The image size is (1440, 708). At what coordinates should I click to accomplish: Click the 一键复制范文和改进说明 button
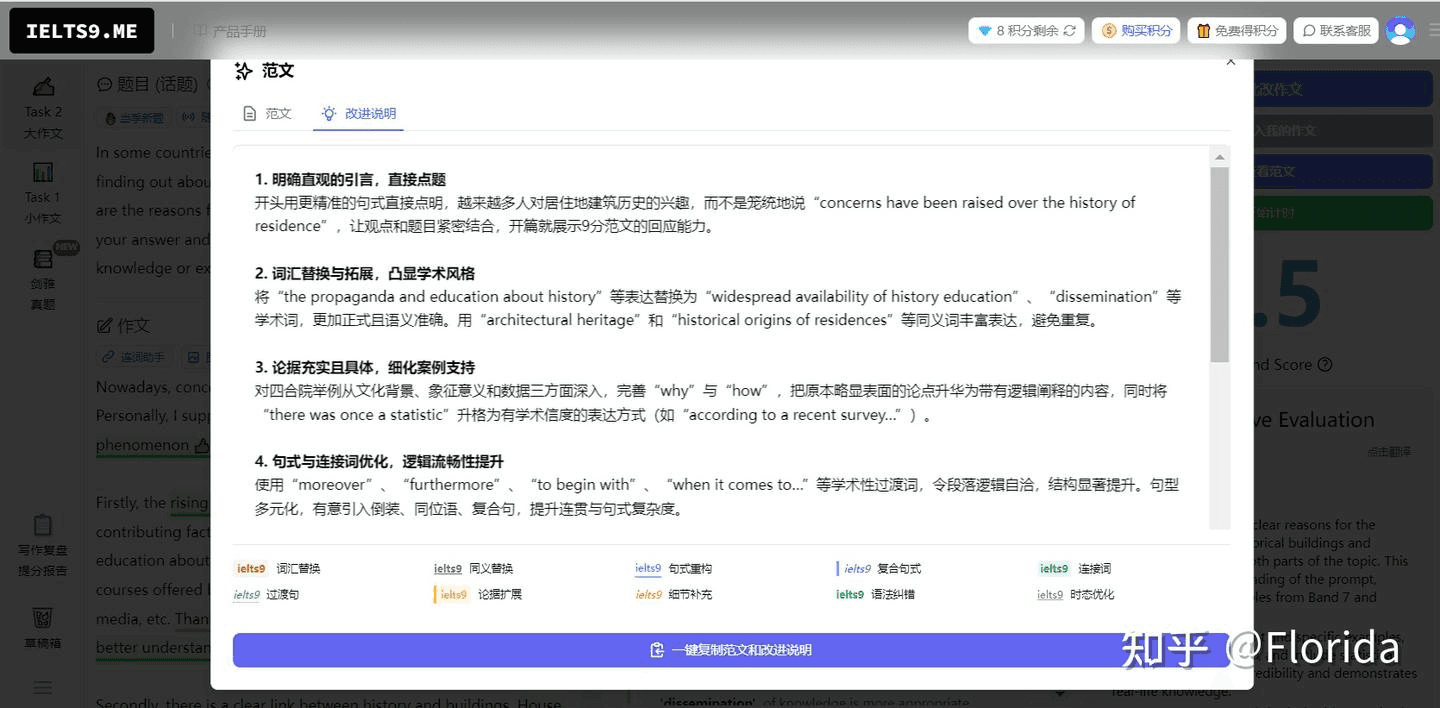pyautogui.click(x=731, y=650)
